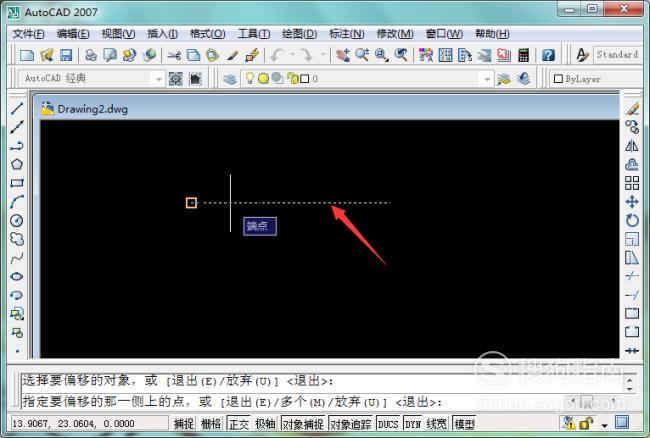Select the Array tool
The image size is (650, 438).
[x=632, y=183]
